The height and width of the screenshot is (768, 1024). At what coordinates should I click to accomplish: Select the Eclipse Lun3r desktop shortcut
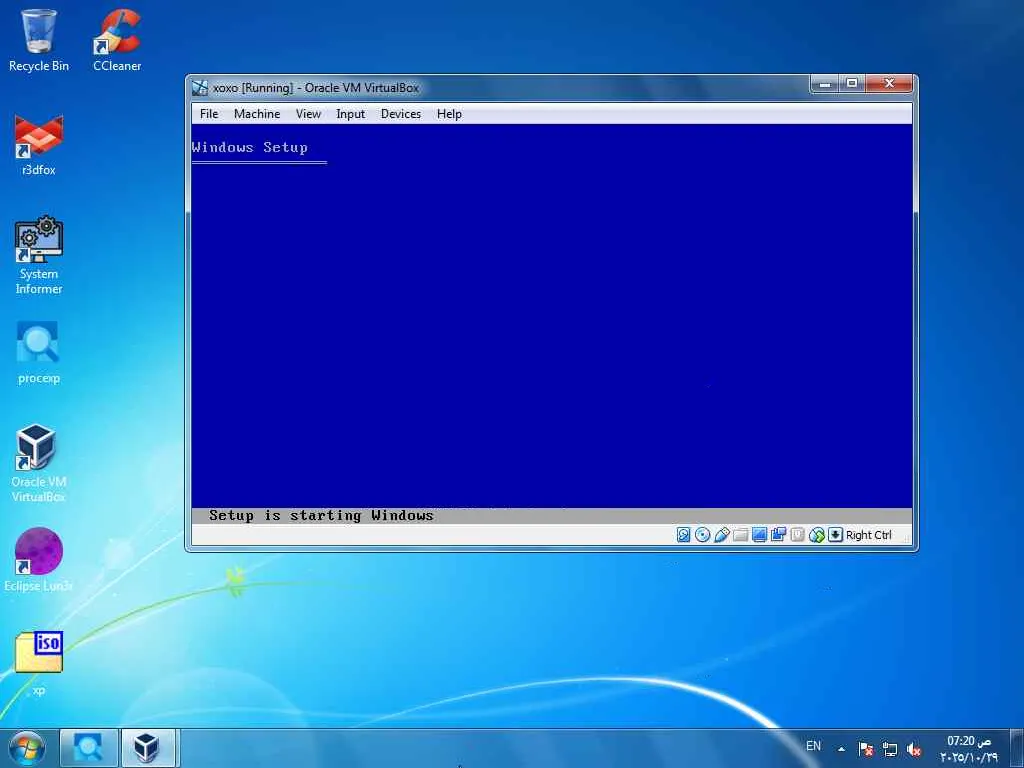pyautogui.click(x=39, y=560)
